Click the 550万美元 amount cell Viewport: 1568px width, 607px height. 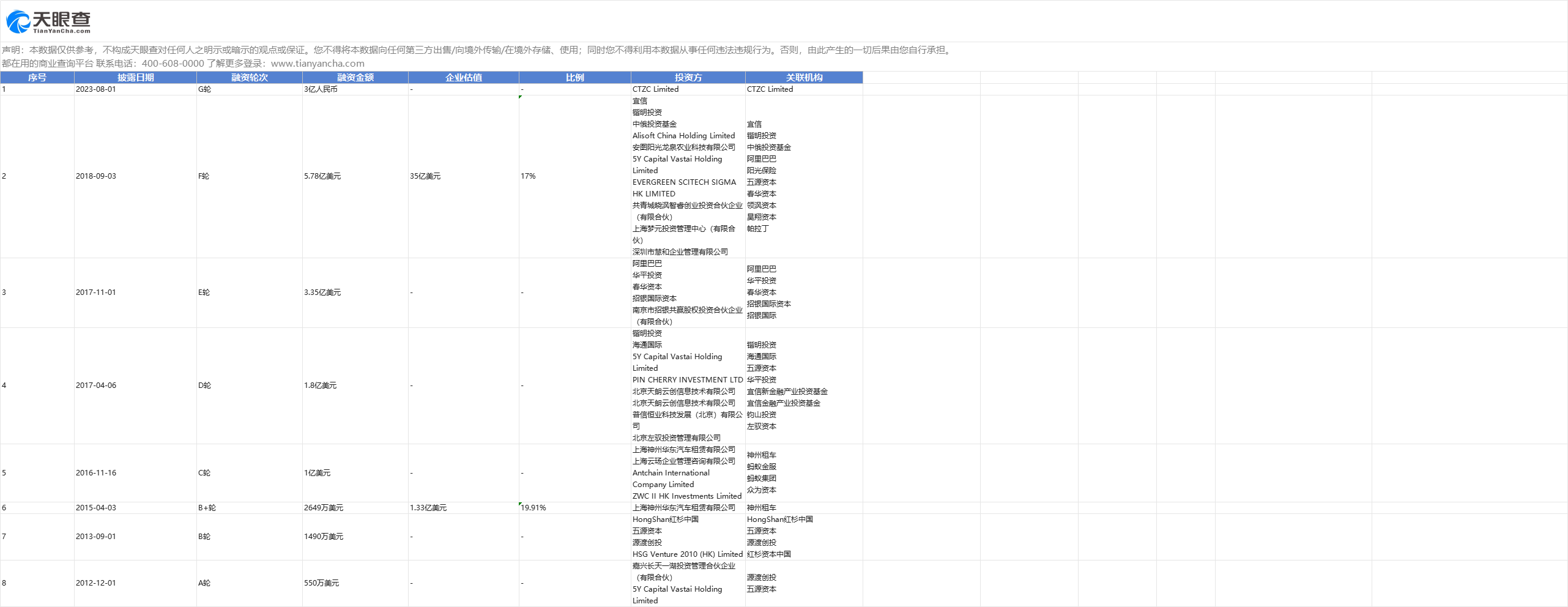tap(355, 583)
